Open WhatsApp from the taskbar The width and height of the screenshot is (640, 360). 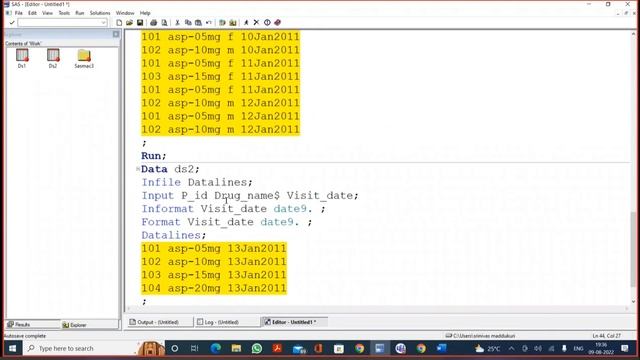pyautogui.click(x=257, y=348)
